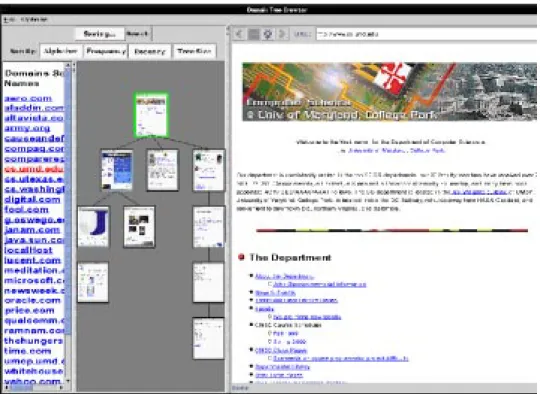Sort domains by Tree Size
The width and height of the screenshot is (540, 394).
pos(195,51)
